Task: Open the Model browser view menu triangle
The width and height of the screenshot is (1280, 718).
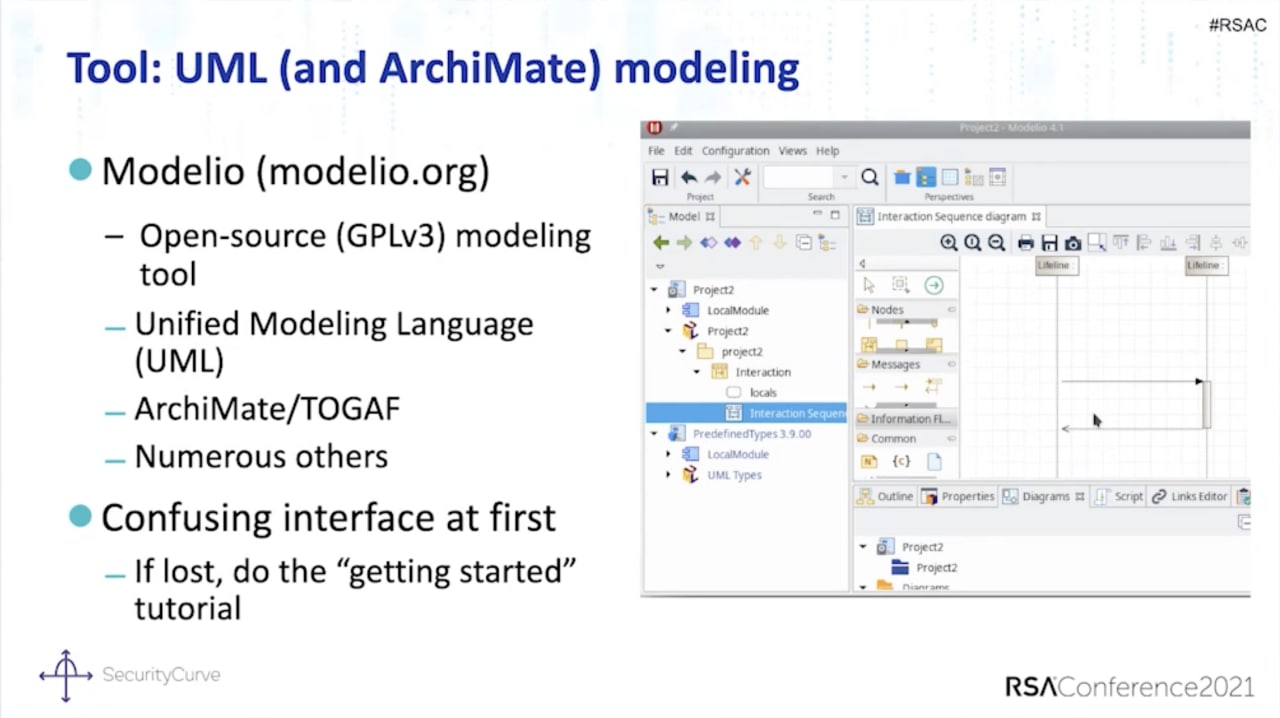Action: pyautogui.click(x=660, y=267)
